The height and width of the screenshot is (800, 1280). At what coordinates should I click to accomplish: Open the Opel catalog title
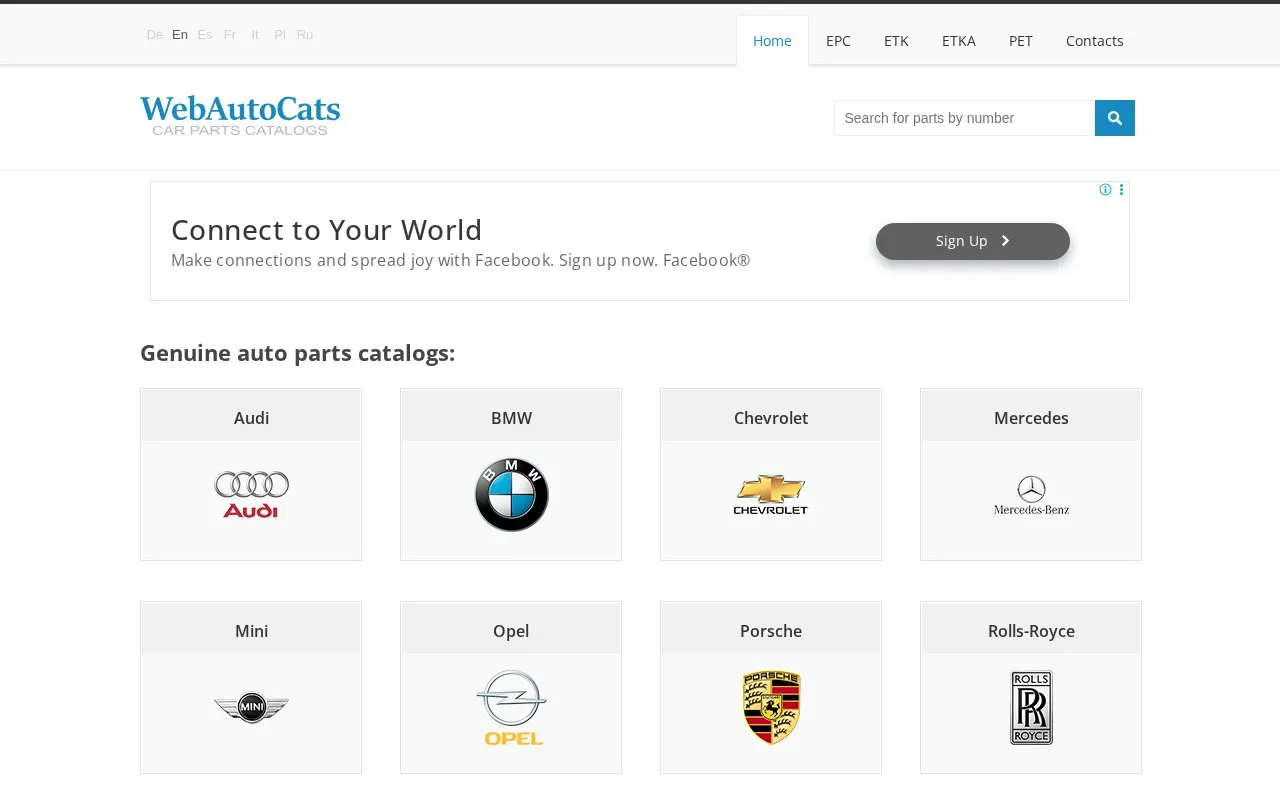click(511, 631)
